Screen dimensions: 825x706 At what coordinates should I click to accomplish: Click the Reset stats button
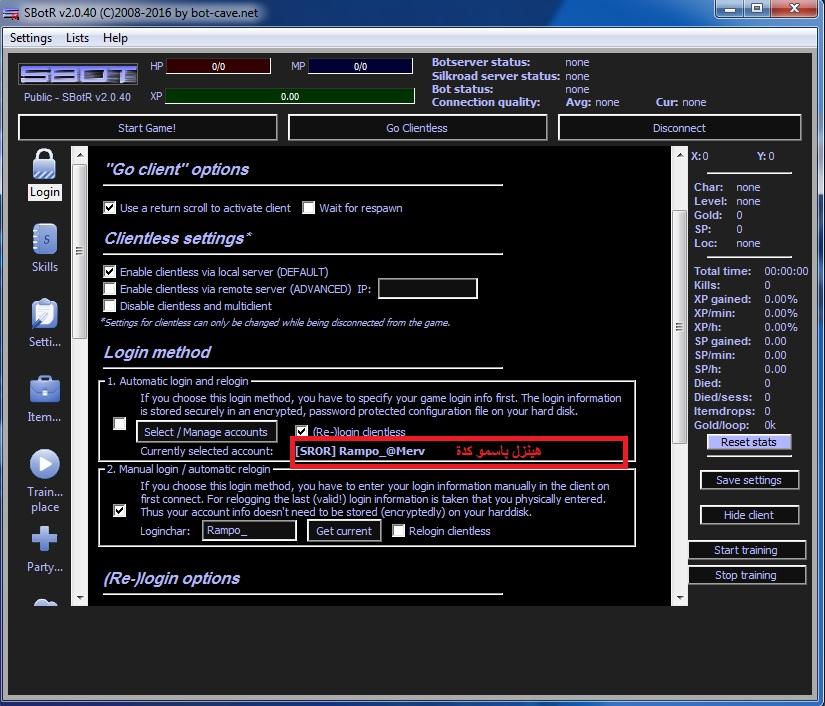coord(749,442)
